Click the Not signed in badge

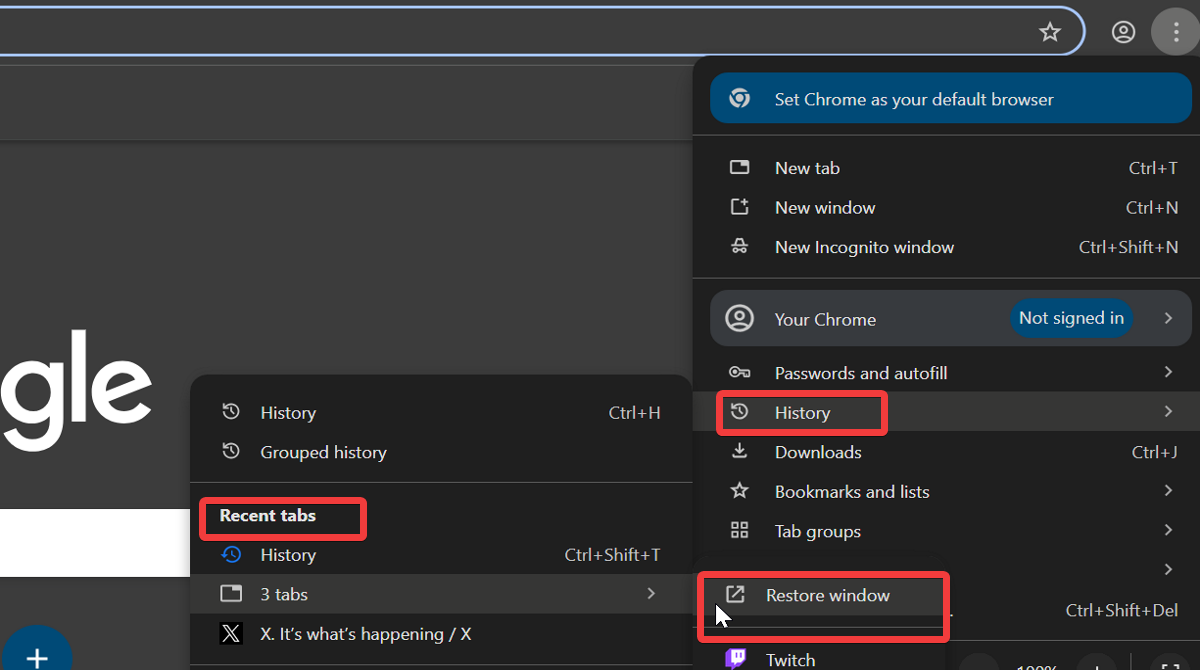[1071, 318]
